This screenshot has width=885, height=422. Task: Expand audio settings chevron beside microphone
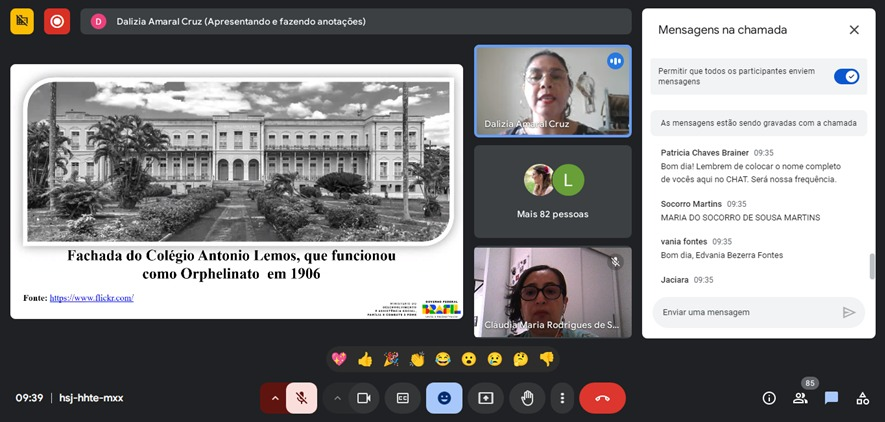tap(274, 398)
